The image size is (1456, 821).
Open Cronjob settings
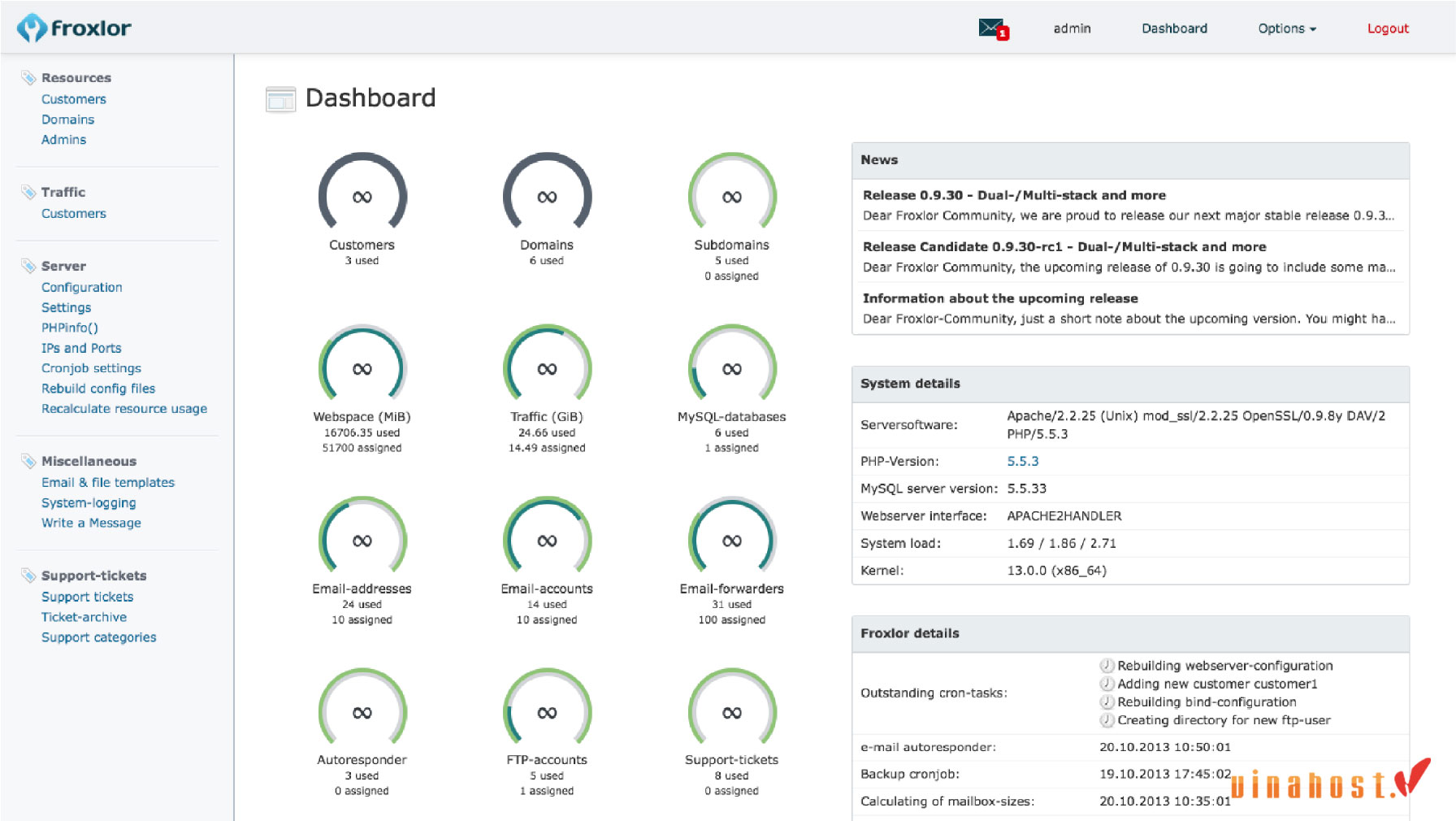coord(92,369)
